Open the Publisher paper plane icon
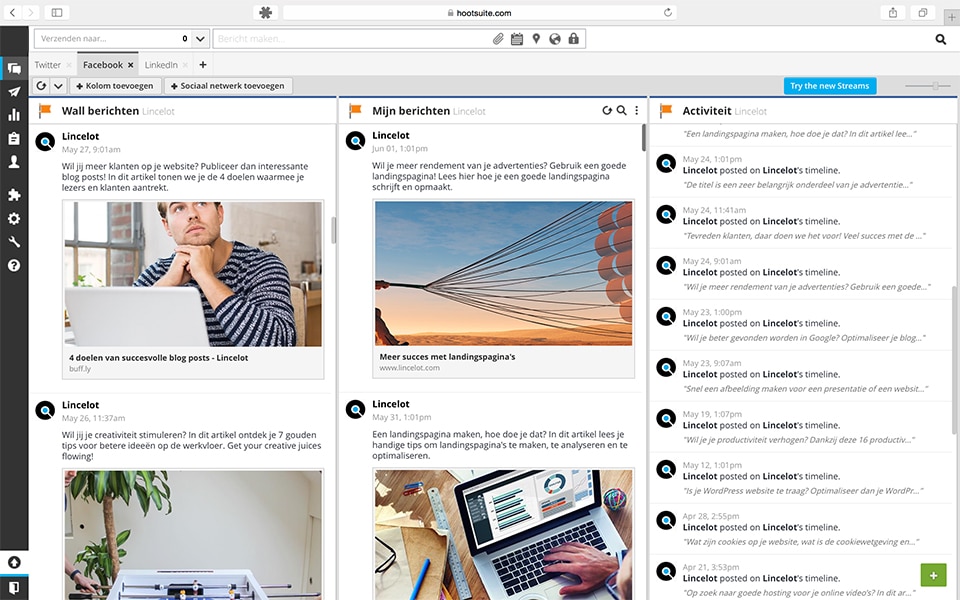 [x=14, y=92]
